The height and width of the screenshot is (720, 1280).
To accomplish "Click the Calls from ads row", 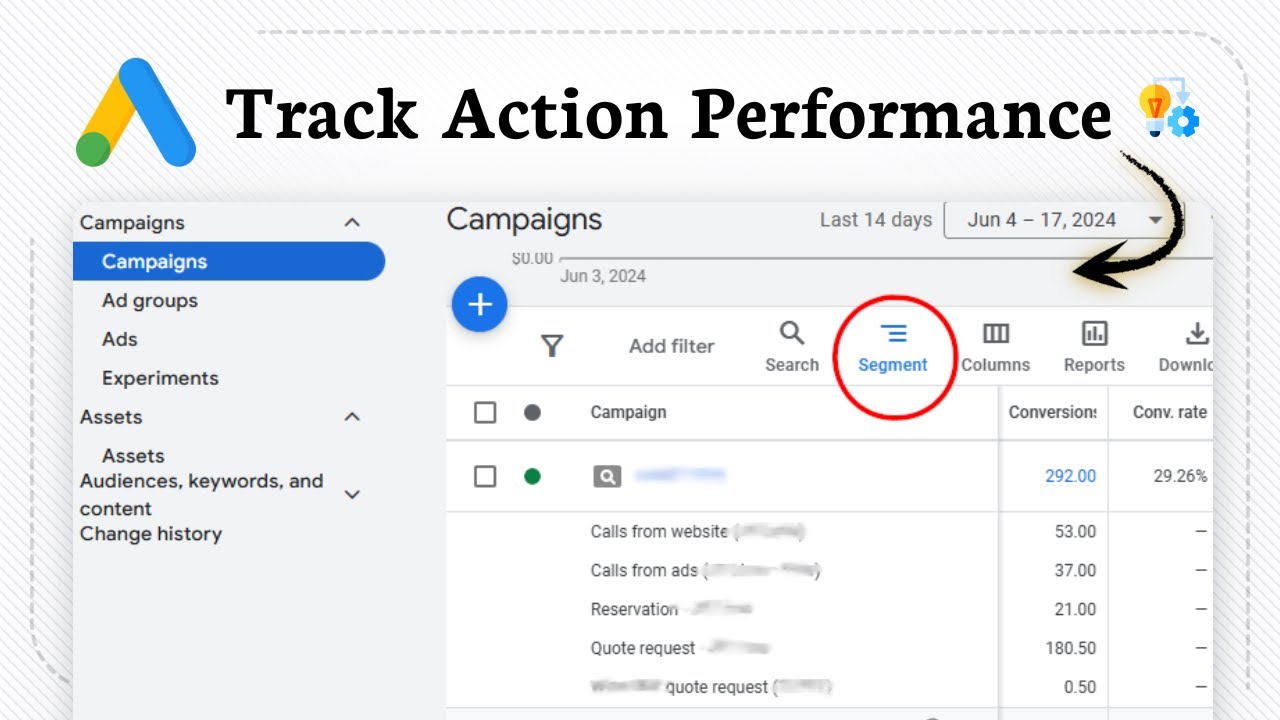I will [706, 570].
